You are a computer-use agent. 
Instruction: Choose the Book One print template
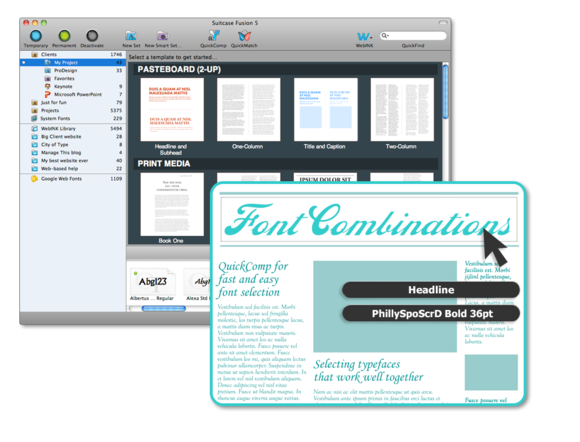[172, 204]
